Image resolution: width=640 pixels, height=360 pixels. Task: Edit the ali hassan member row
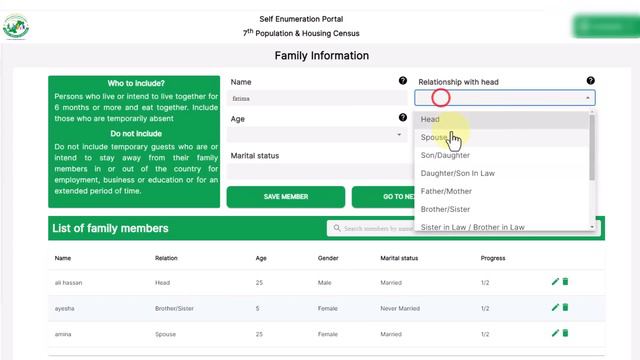[x=555, y=282]
